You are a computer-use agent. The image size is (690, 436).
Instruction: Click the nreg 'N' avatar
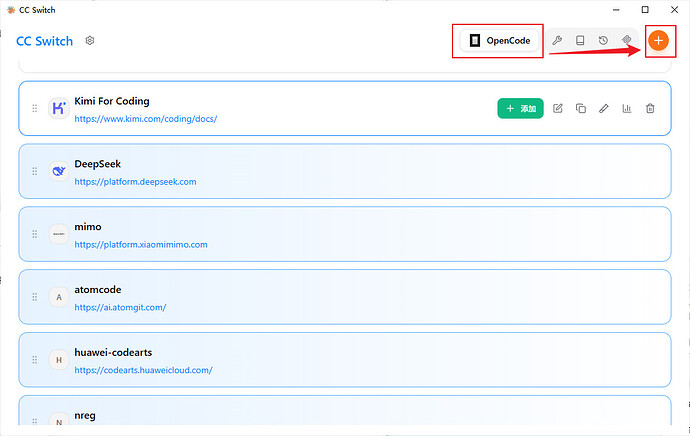(x=59, y=419)
